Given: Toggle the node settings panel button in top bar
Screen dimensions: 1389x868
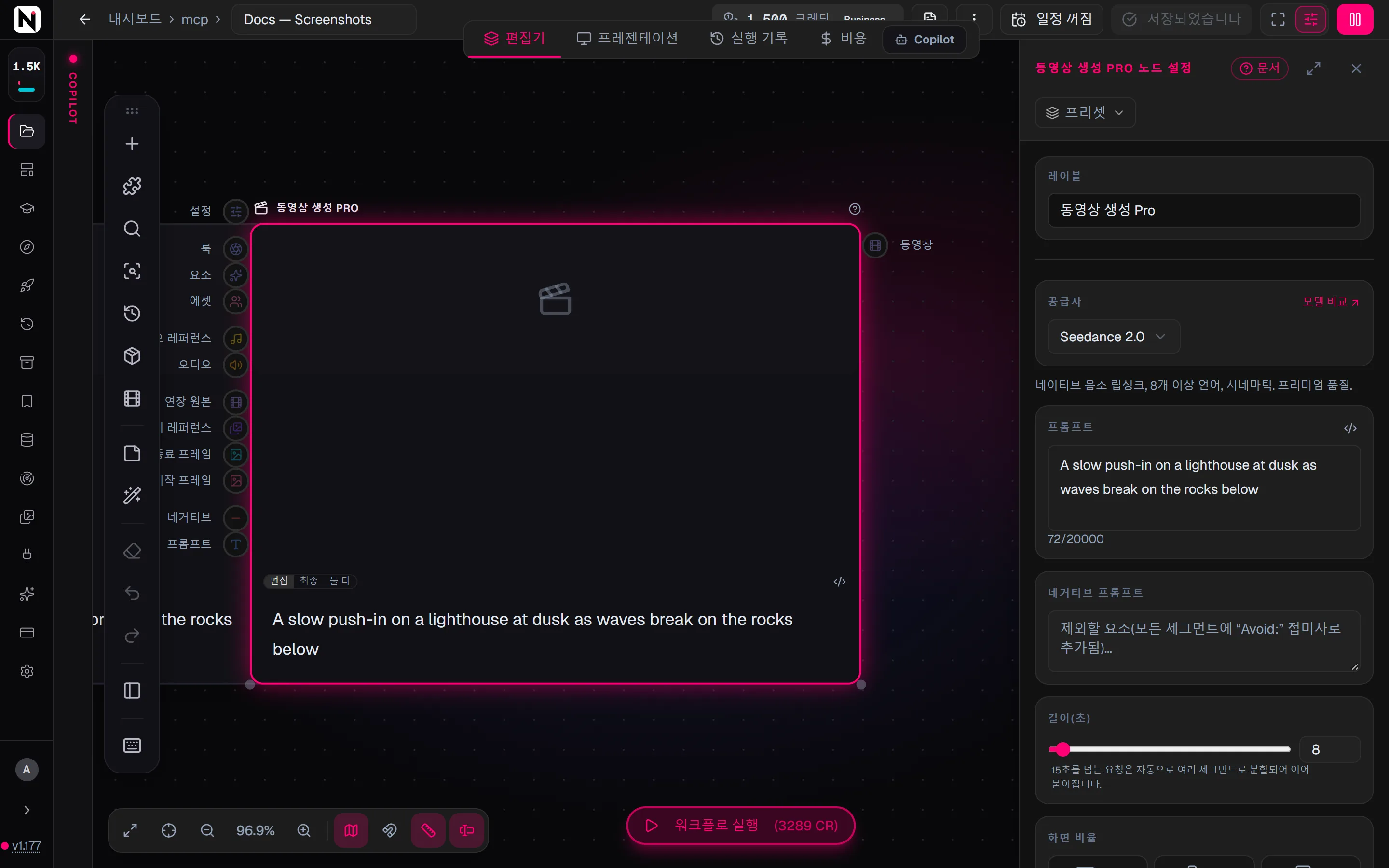Looking at the screenshot, I should pyautogui.click(x=1311, y=19).
